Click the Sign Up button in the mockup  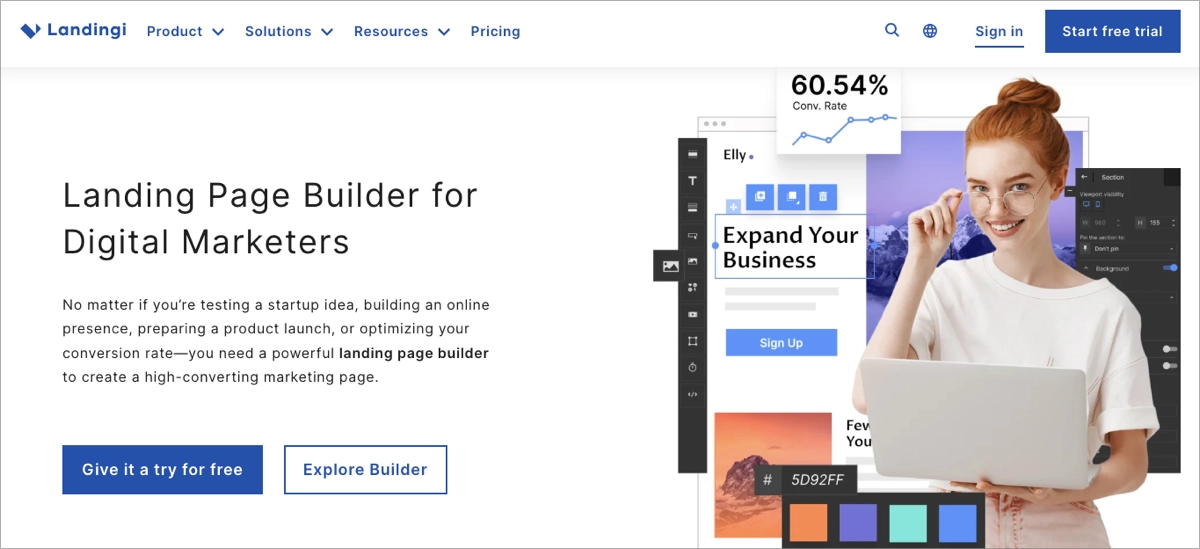[x=781, y=343]
